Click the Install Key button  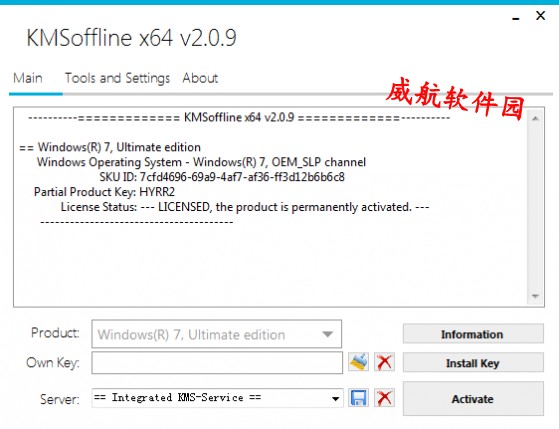click(x=473, y=363)
